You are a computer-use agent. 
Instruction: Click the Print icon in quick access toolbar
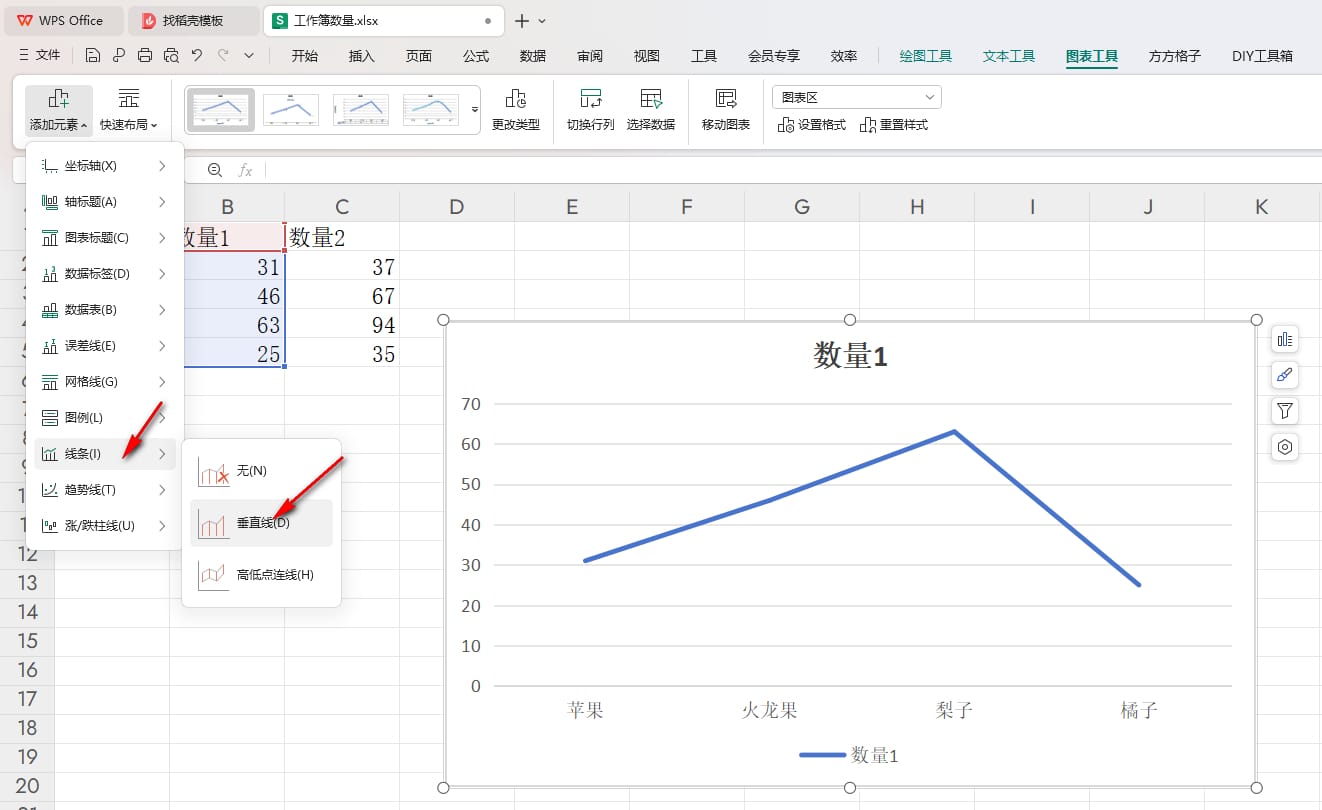145,56
